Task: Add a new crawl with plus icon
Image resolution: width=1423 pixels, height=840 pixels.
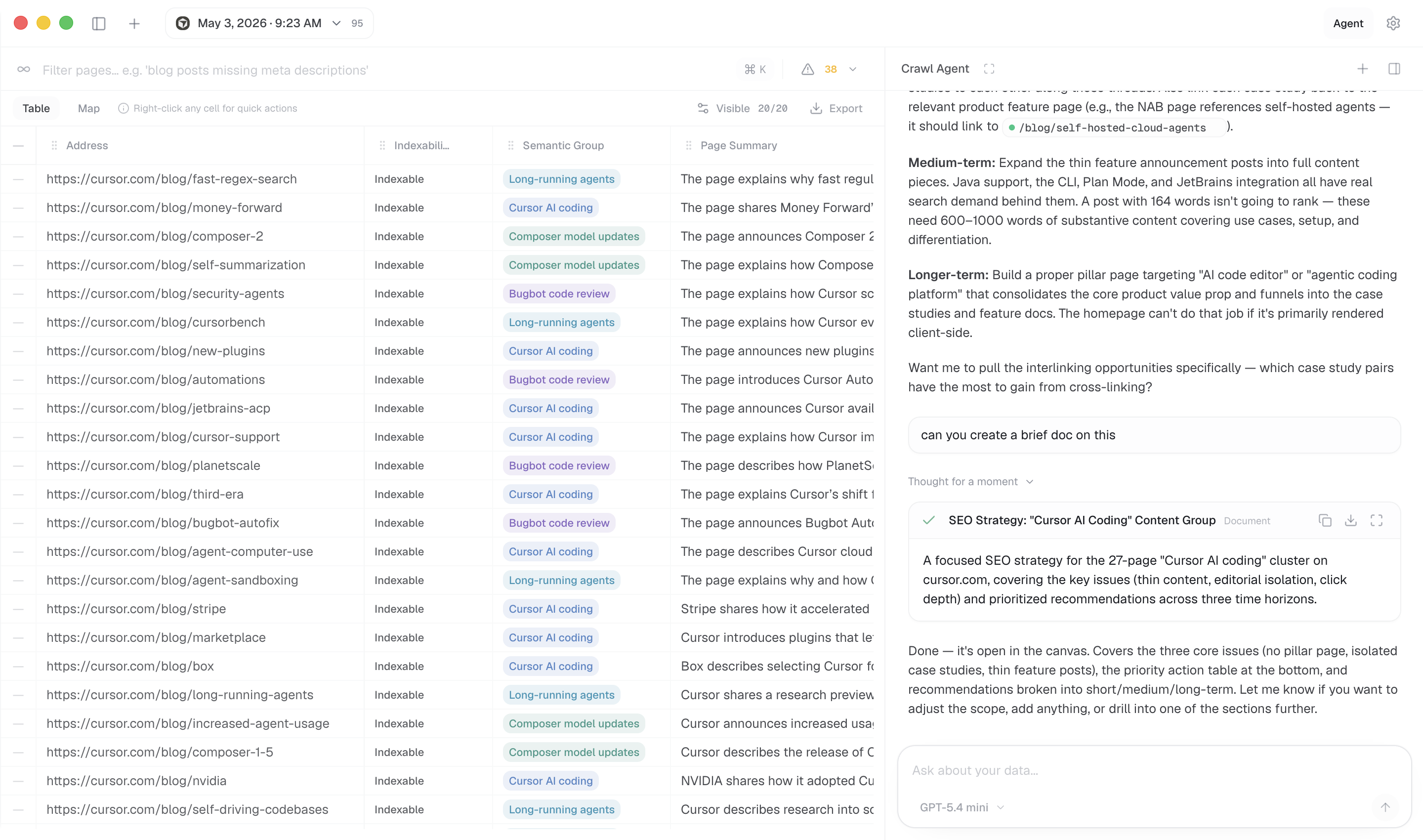Action: coord(134,23)
